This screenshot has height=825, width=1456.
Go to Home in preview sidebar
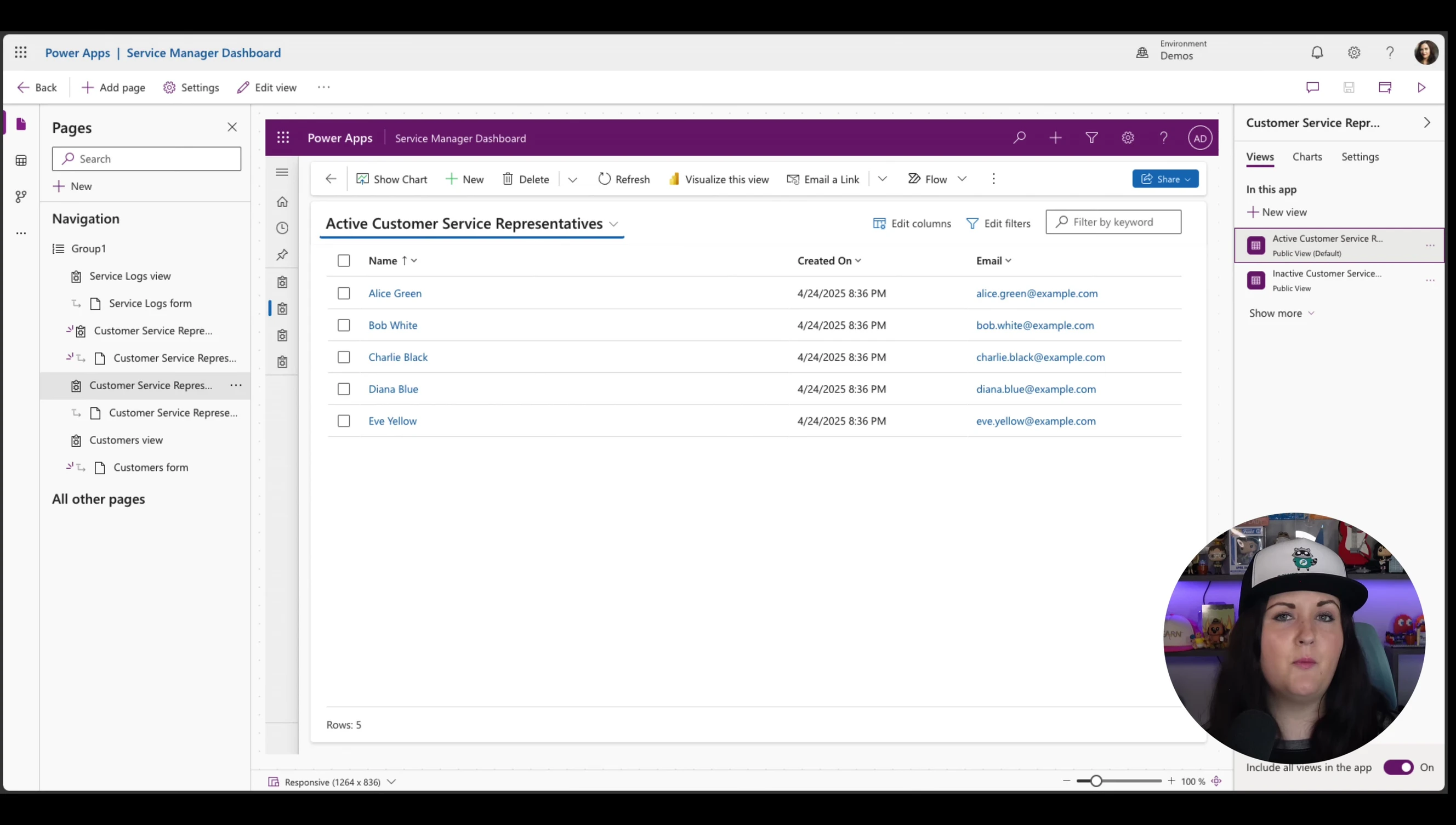click(282, 202)
